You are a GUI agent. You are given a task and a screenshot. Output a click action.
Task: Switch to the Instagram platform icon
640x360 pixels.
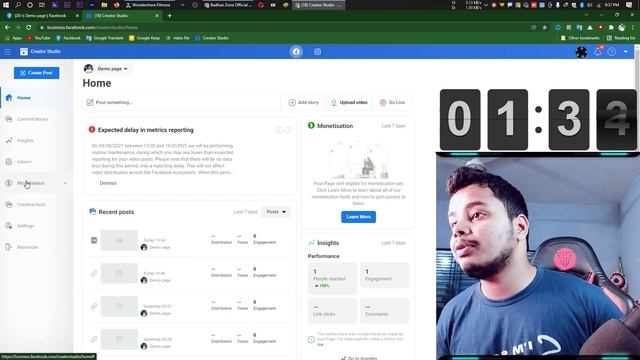pyautogui.click(x=318, y=52)
